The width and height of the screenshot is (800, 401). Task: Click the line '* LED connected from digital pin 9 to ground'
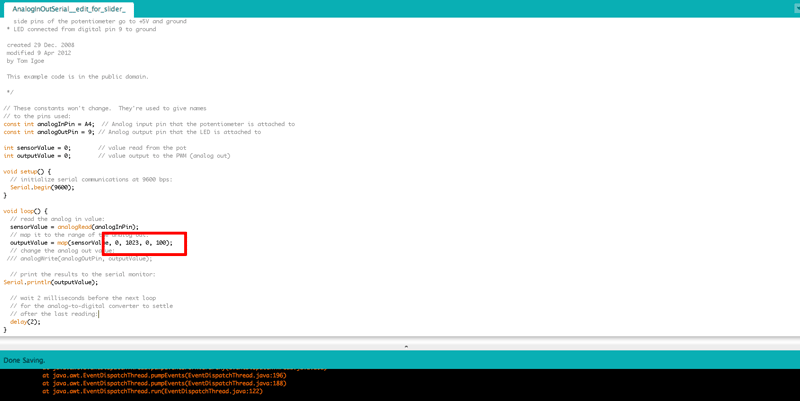[82, 29]
